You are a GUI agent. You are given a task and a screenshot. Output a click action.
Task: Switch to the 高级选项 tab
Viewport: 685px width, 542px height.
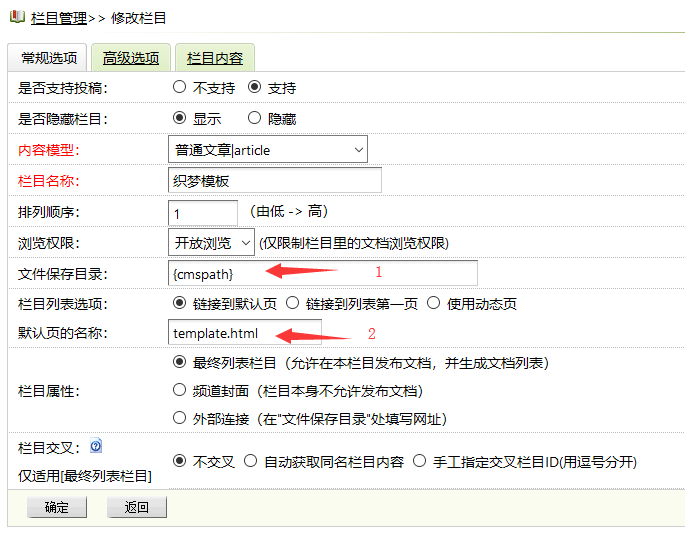pos(131,58)
